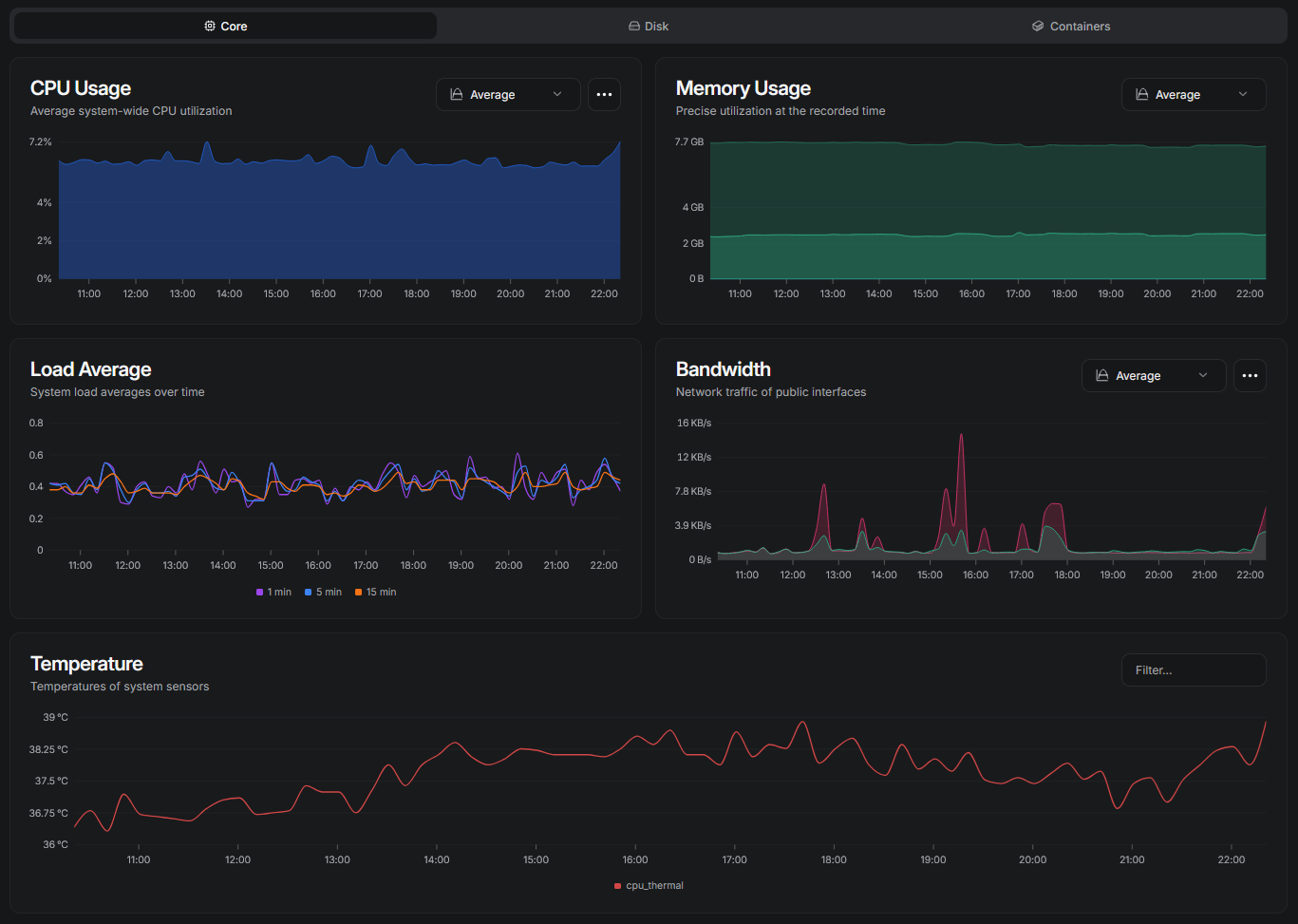Click 'Precise utilization at the recorded time' text
Viewport: 1298px width, 924px height.
[781, 111]
